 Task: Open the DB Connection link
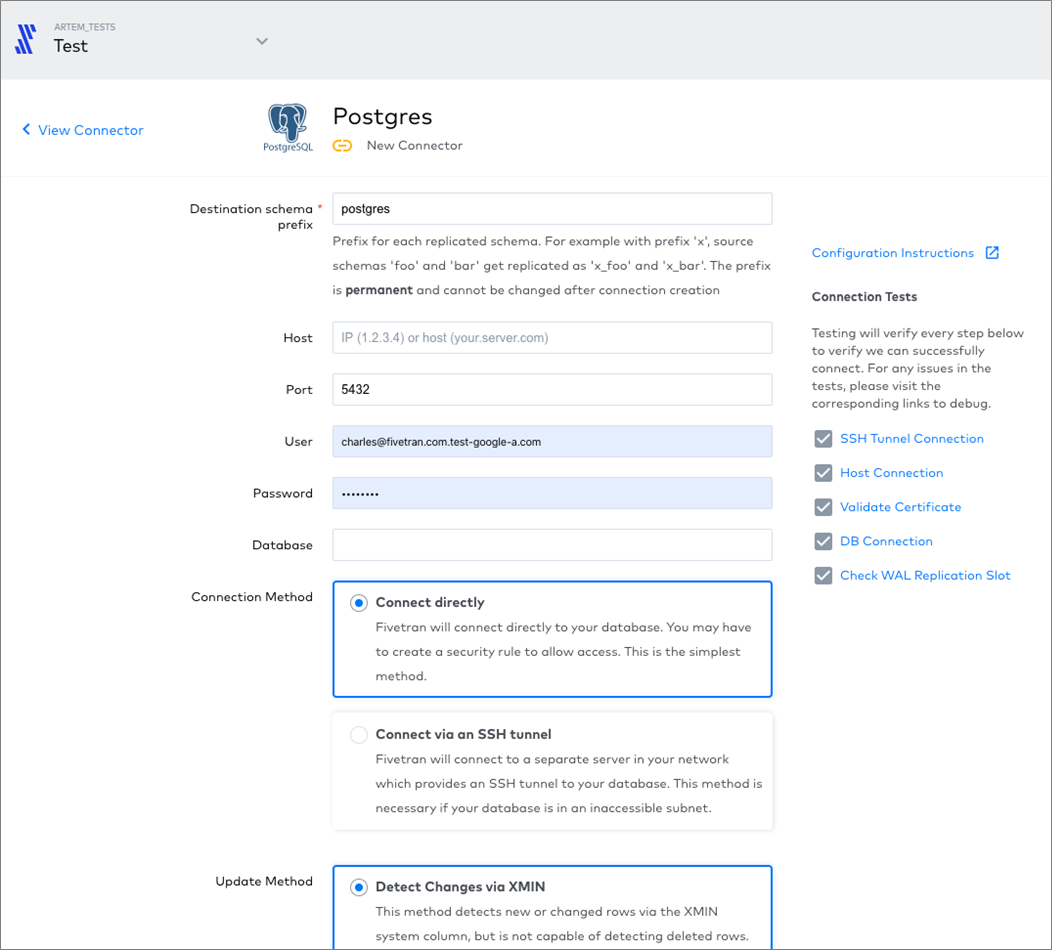[886, 541]
